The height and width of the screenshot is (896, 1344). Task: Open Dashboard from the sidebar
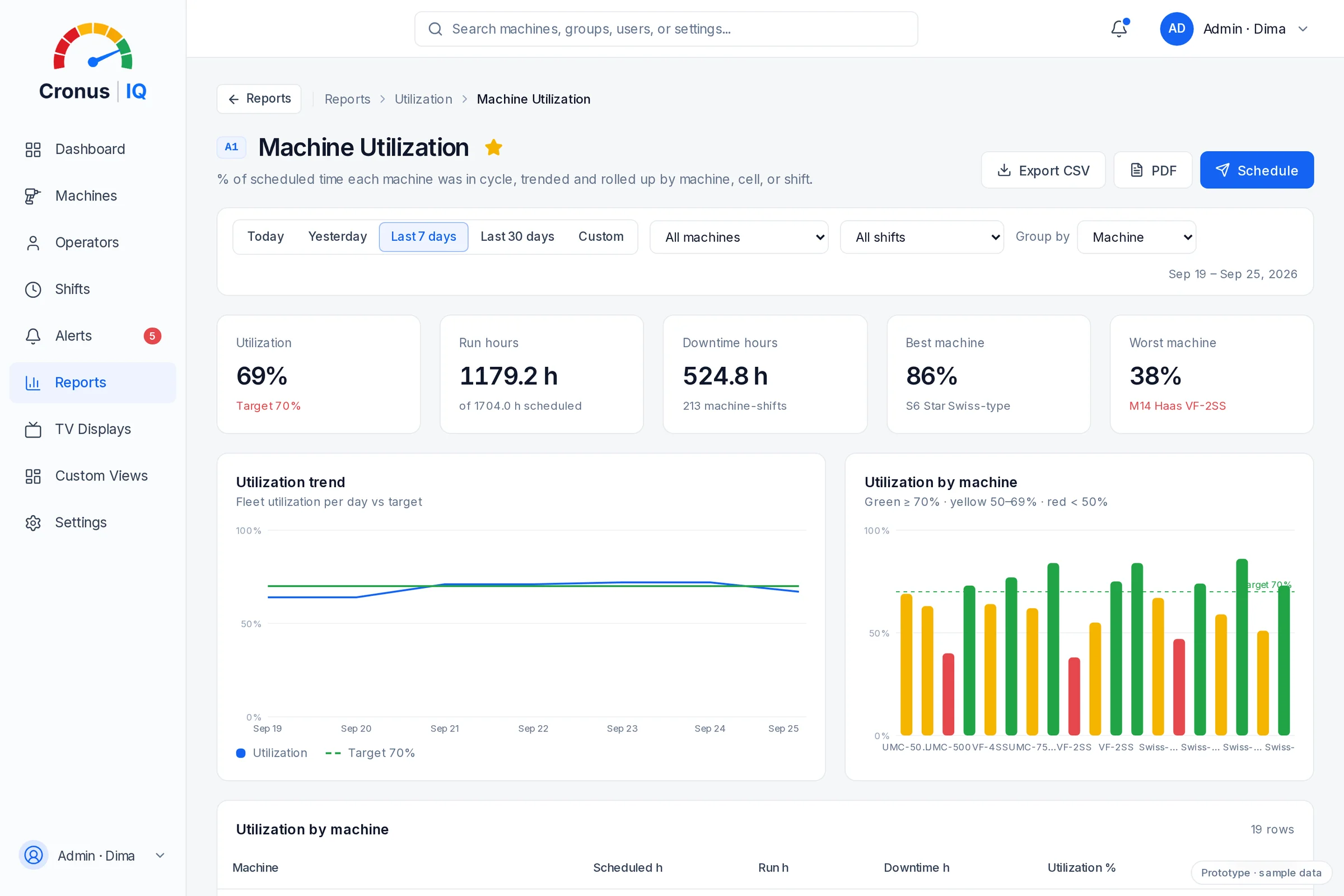[x=92, y=149]
